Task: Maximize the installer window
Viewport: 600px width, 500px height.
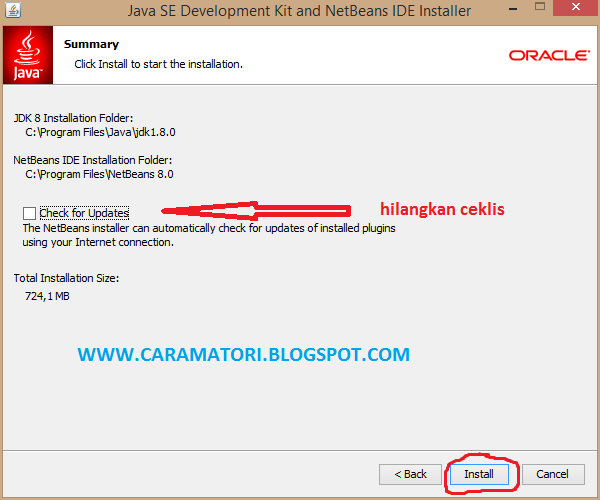Action: click(540, 7)
